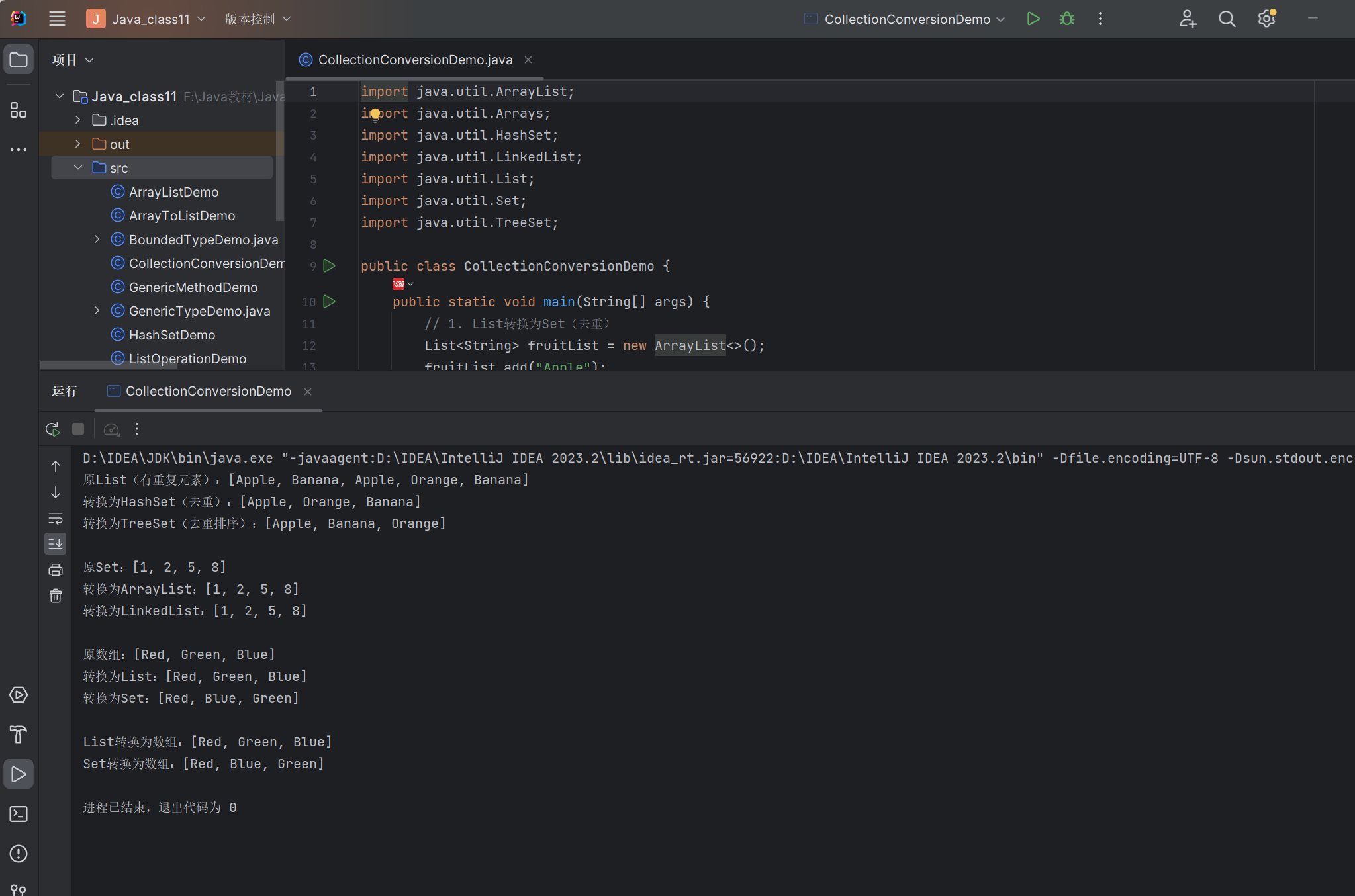Print console output with printer icon
1355x896 pixels.
[56, 569]
